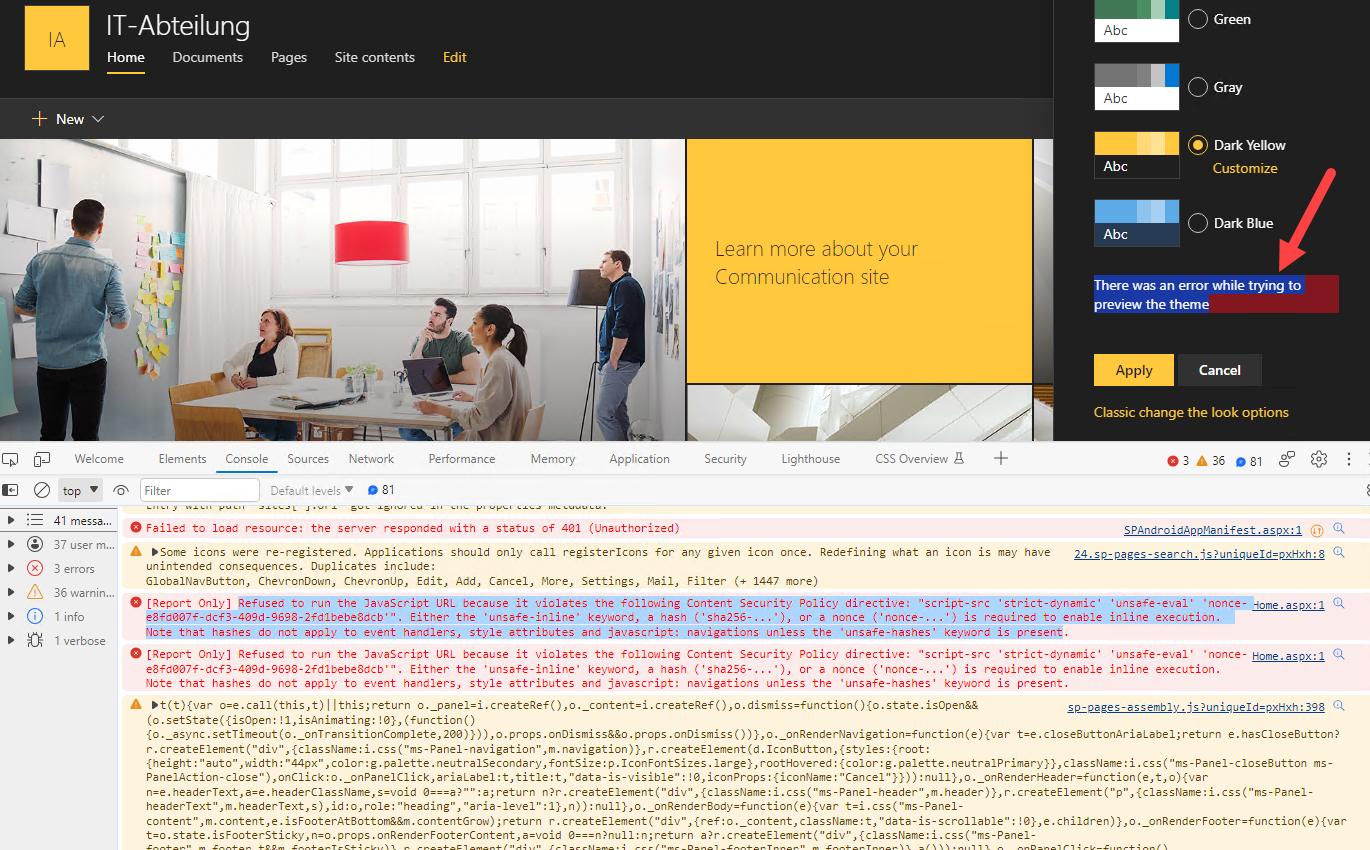Open the top context dropdown
The image size is (1370, 850).
pos(80,490)
